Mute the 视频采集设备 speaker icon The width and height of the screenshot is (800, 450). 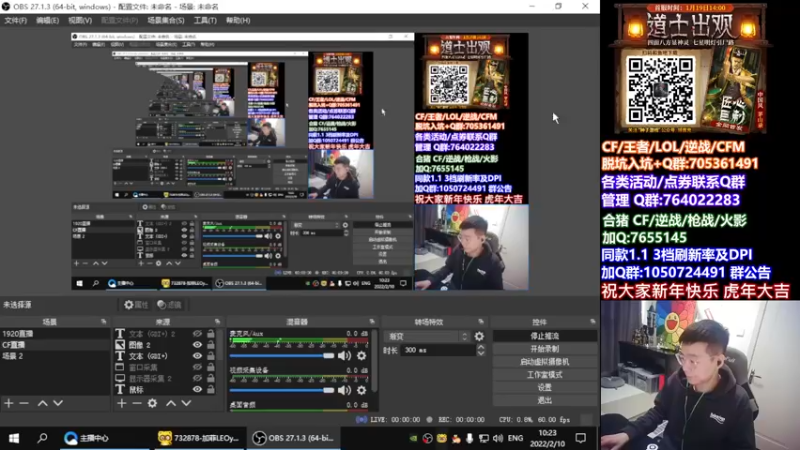[344, 390]
